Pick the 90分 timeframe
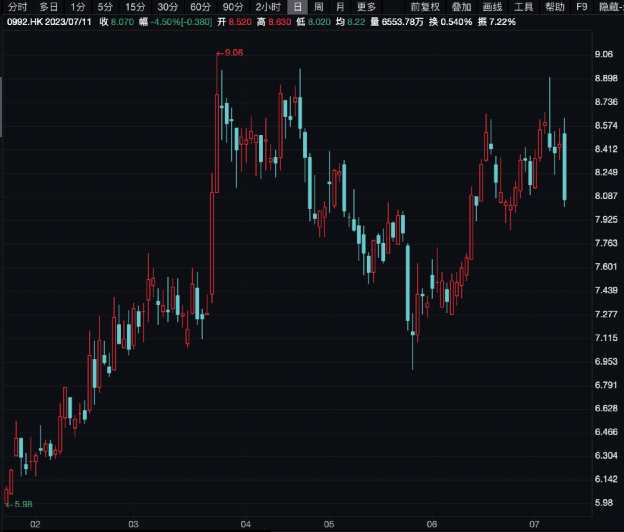 (x=233, y=7)
